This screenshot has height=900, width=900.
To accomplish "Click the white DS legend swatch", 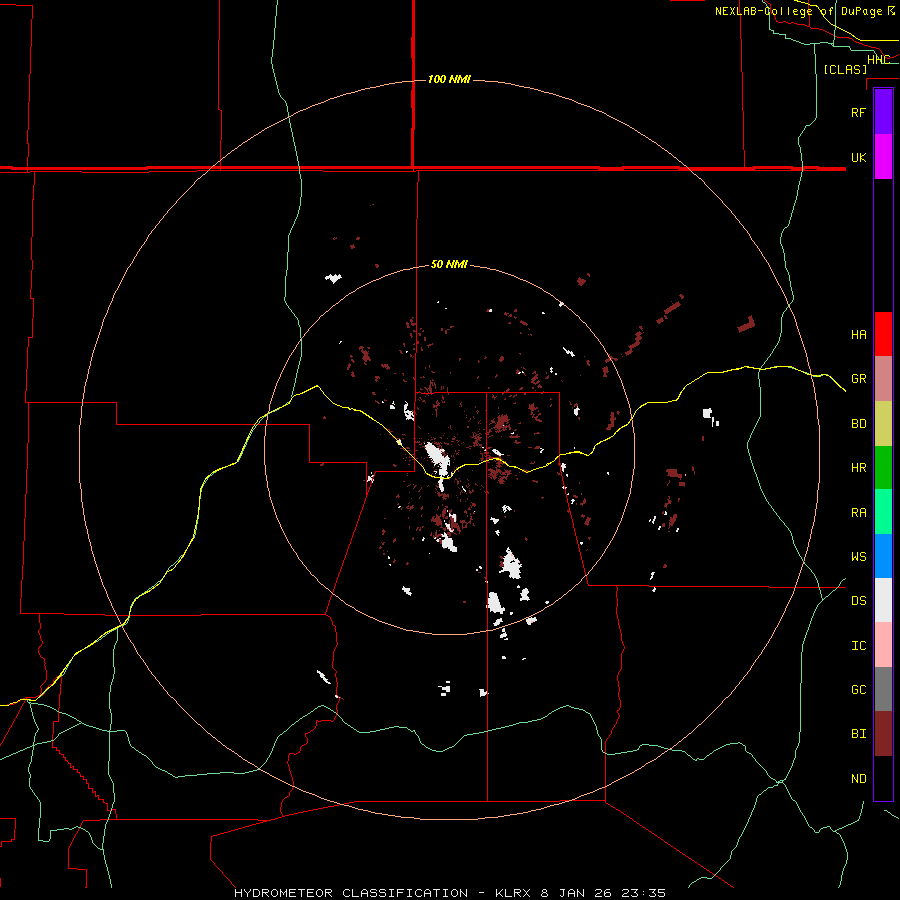I will coord(883,600).
